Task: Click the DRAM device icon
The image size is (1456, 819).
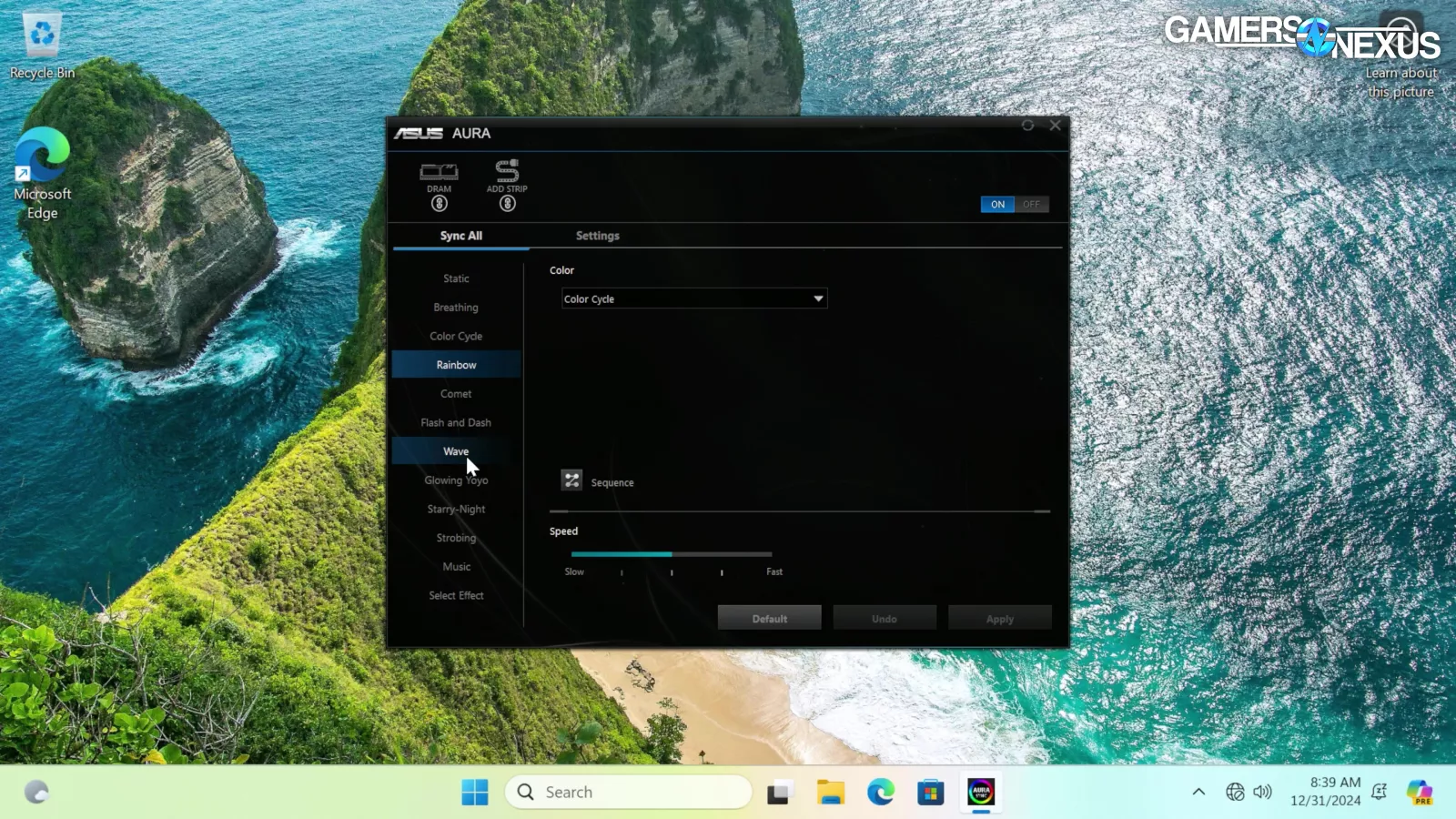Action: click(x=439, y=171)
